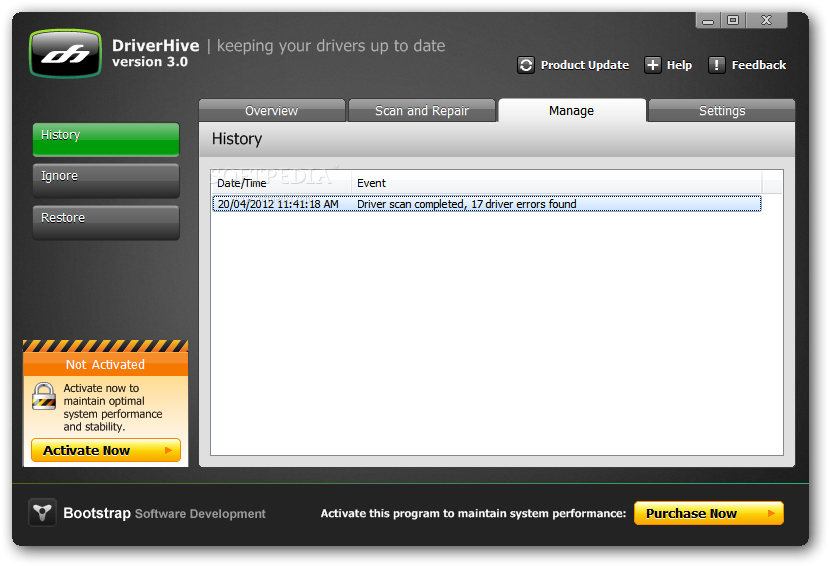Click the Activate Now button
This screenshot has width=829, height=566.
coord(106,450)
